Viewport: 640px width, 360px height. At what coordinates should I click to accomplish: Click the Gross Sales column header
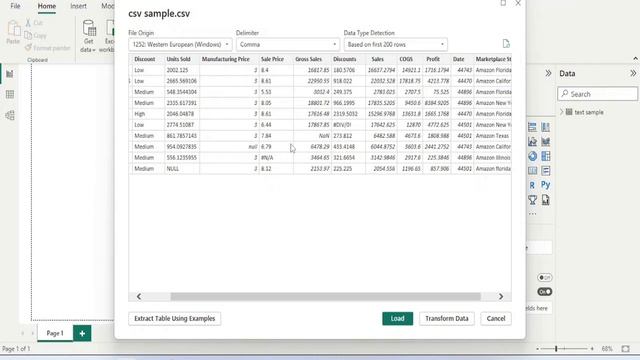pyautogui.click(x=312, y=59)
